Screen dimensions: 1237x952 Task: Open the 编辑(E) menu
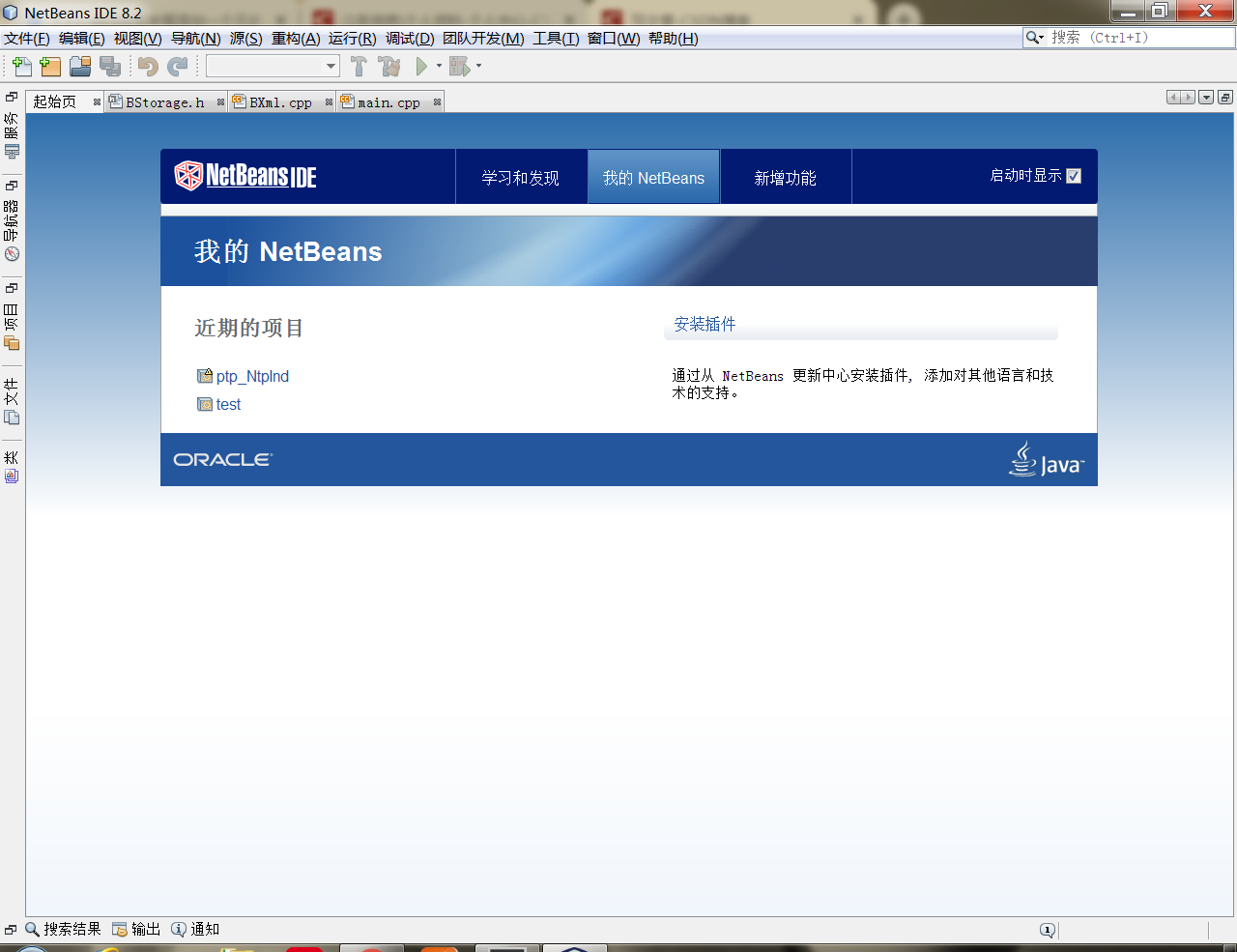click(81, 39)
